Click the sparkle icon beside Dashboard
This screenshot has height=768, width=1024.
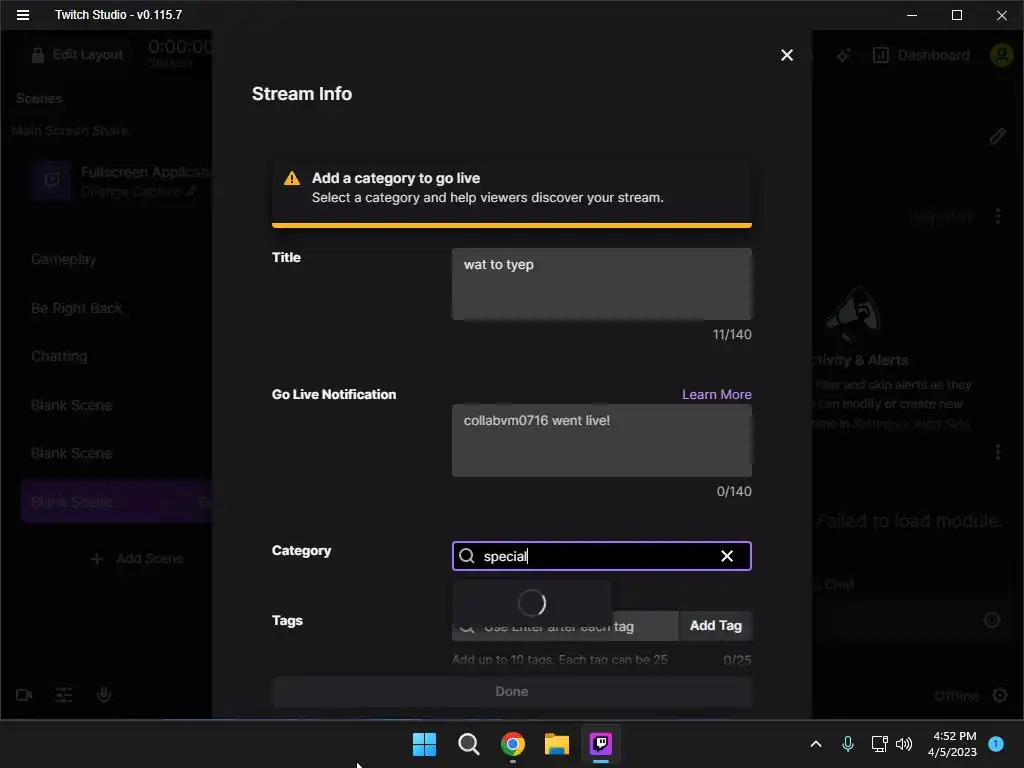coord(843,56)
